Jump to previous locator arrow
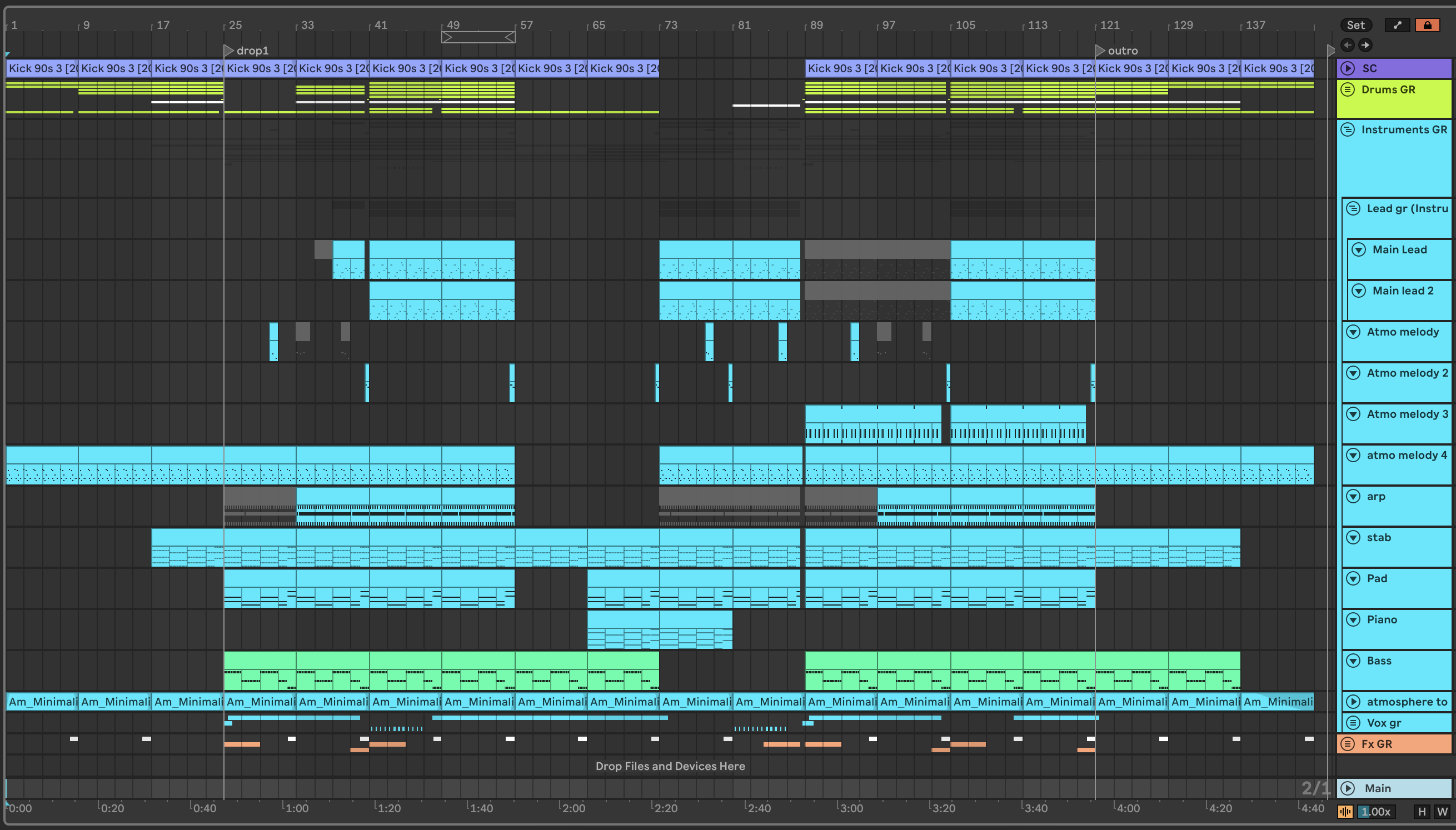 point(1348,45)
